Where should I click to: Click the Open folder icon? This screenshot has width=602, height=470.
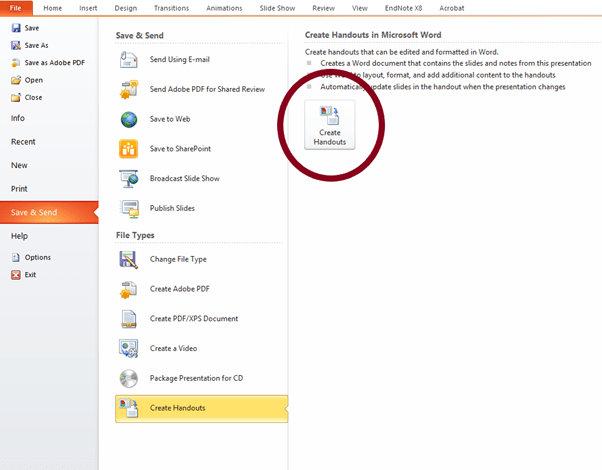click(16, 80)
